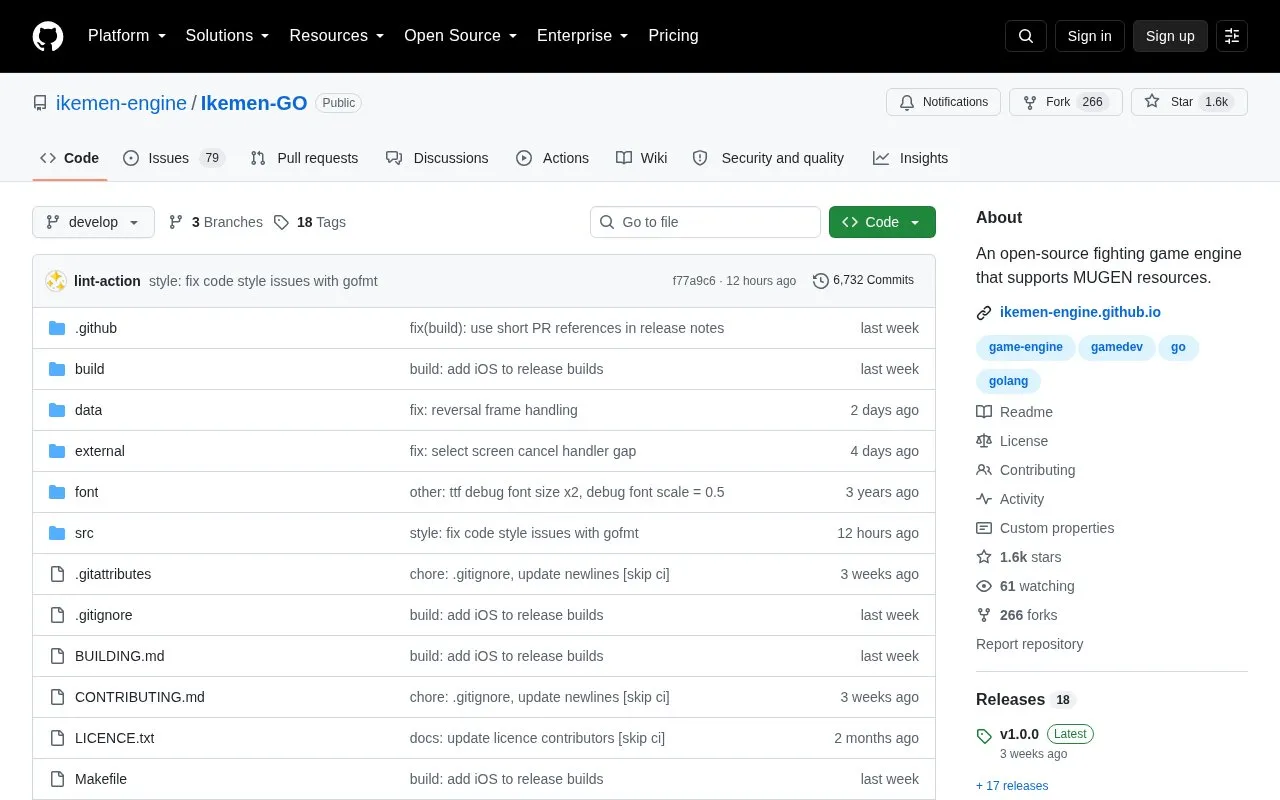Click the link icon beside ikemen-engine.github.io
1280x800 pixels.
(984, 313)
